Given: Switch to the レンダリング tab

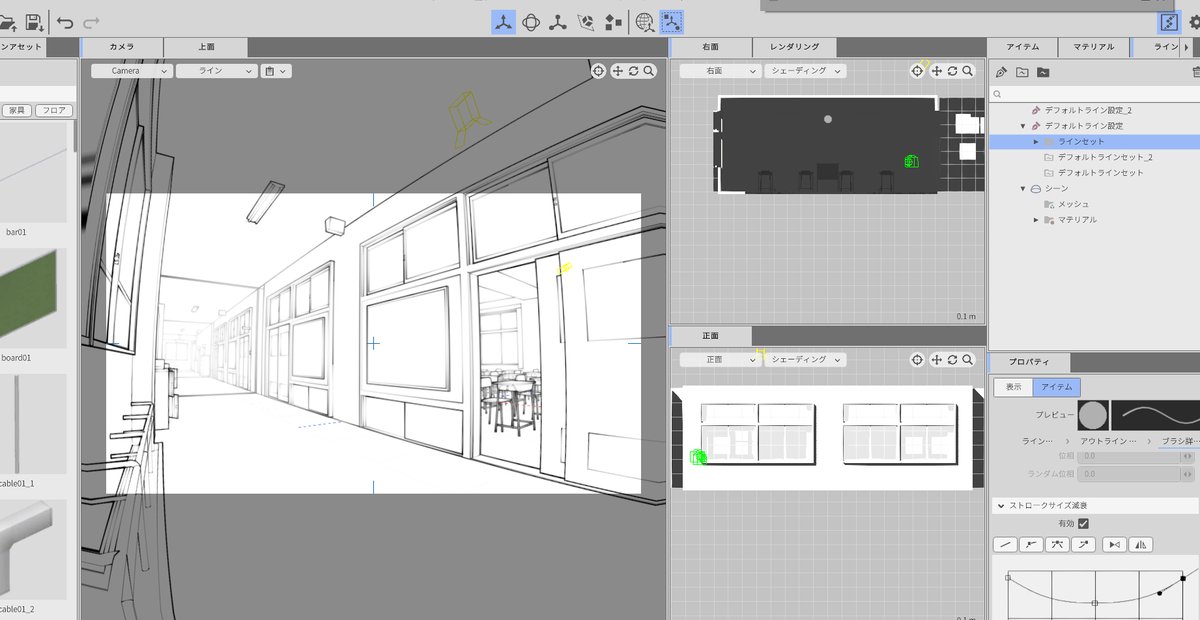Looking at the screenshot, I should pos(795,47).
